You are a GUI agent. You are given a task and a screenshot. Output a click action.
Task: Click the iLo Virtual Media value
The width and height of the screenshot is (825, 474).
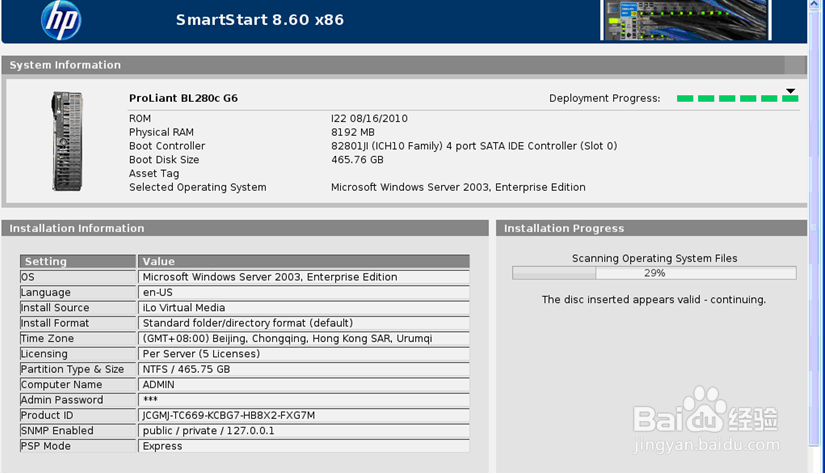point(304,308)
